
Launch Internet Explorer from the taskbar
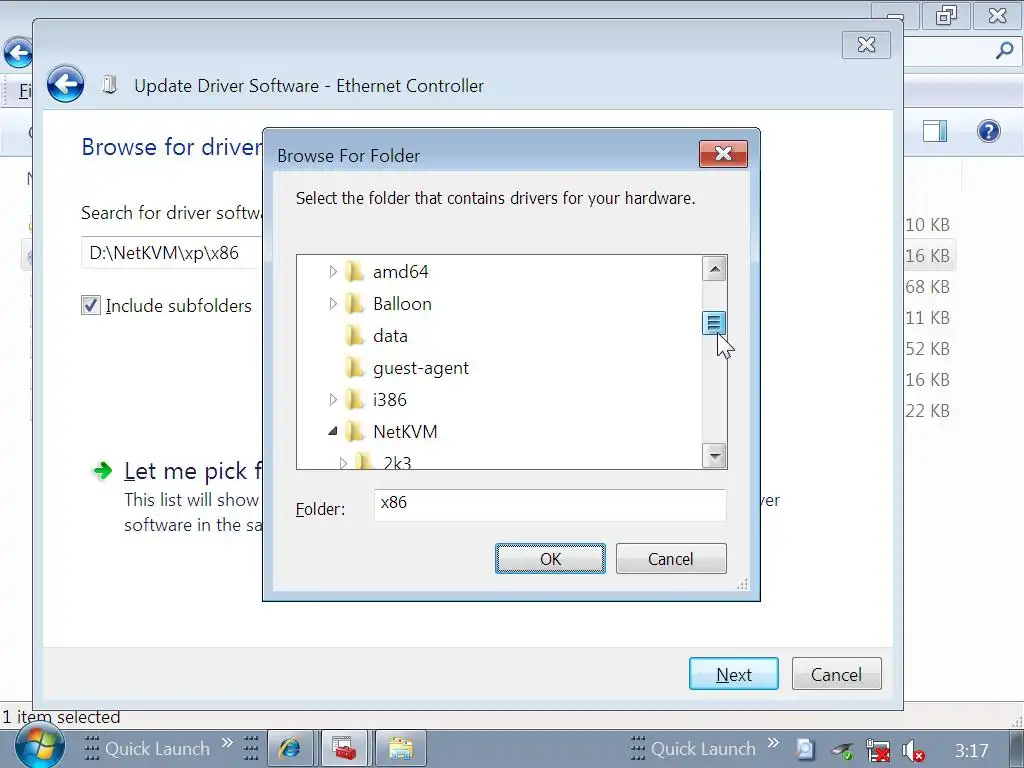(289, 748)
